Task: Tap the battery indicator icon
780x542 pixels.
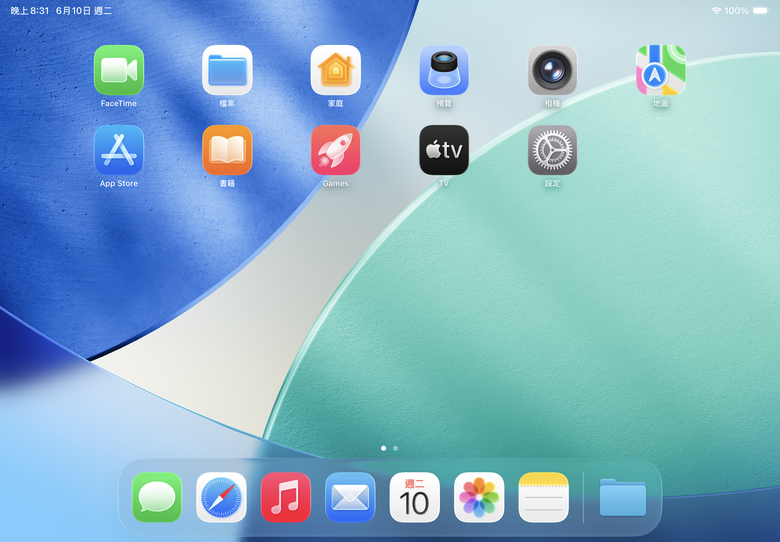Action: 761,10
